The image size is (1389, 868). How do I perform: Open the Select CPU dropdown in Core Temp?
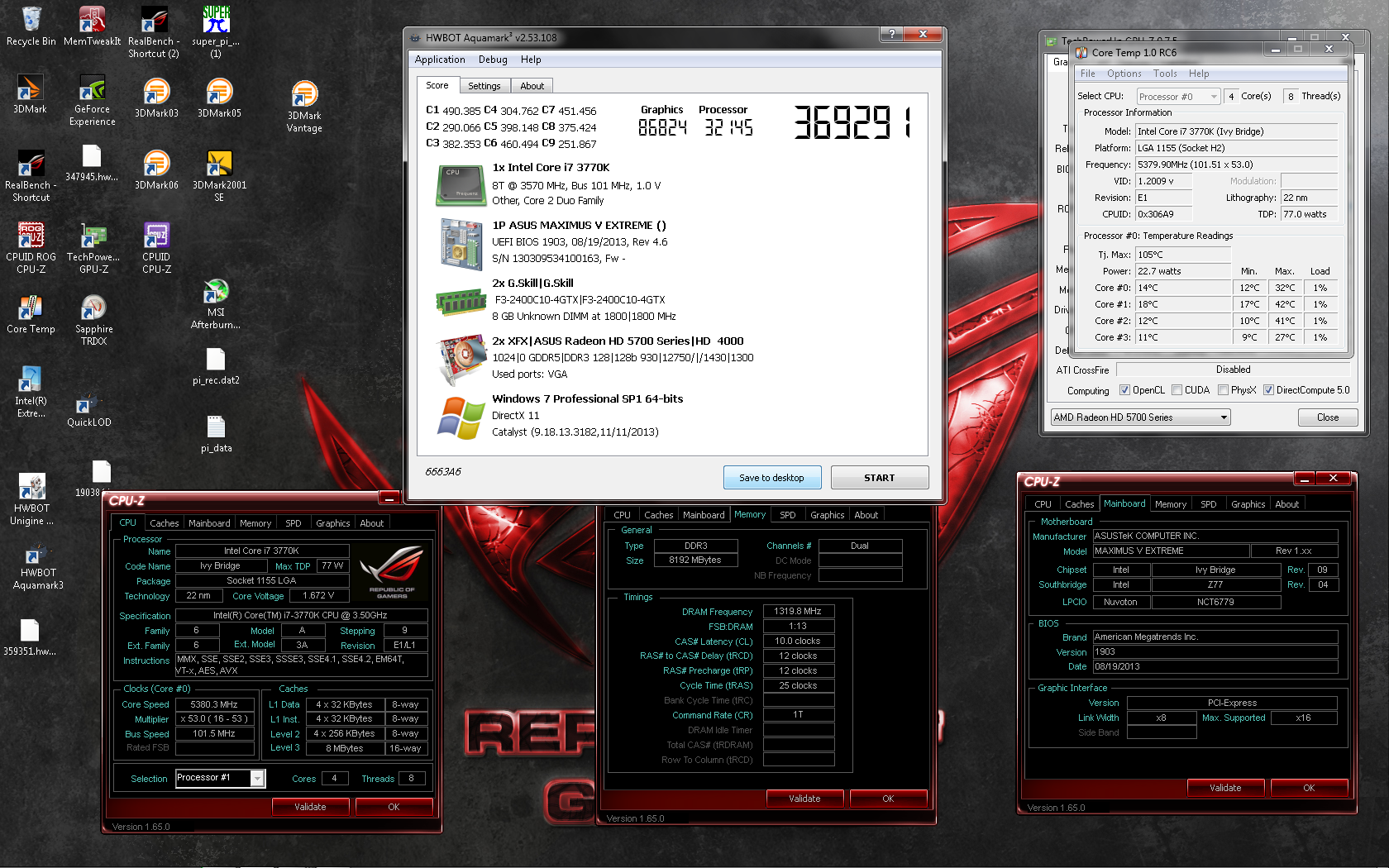point(1179,97)
